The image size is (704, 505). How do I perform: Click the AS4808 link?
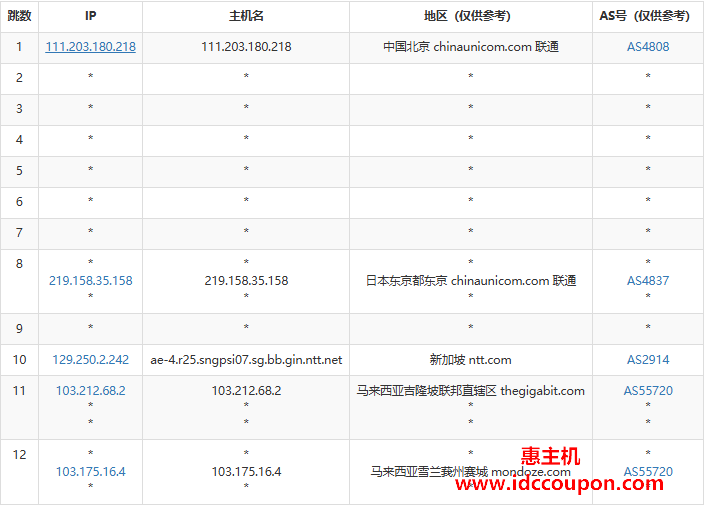click(x=648, y=47)
